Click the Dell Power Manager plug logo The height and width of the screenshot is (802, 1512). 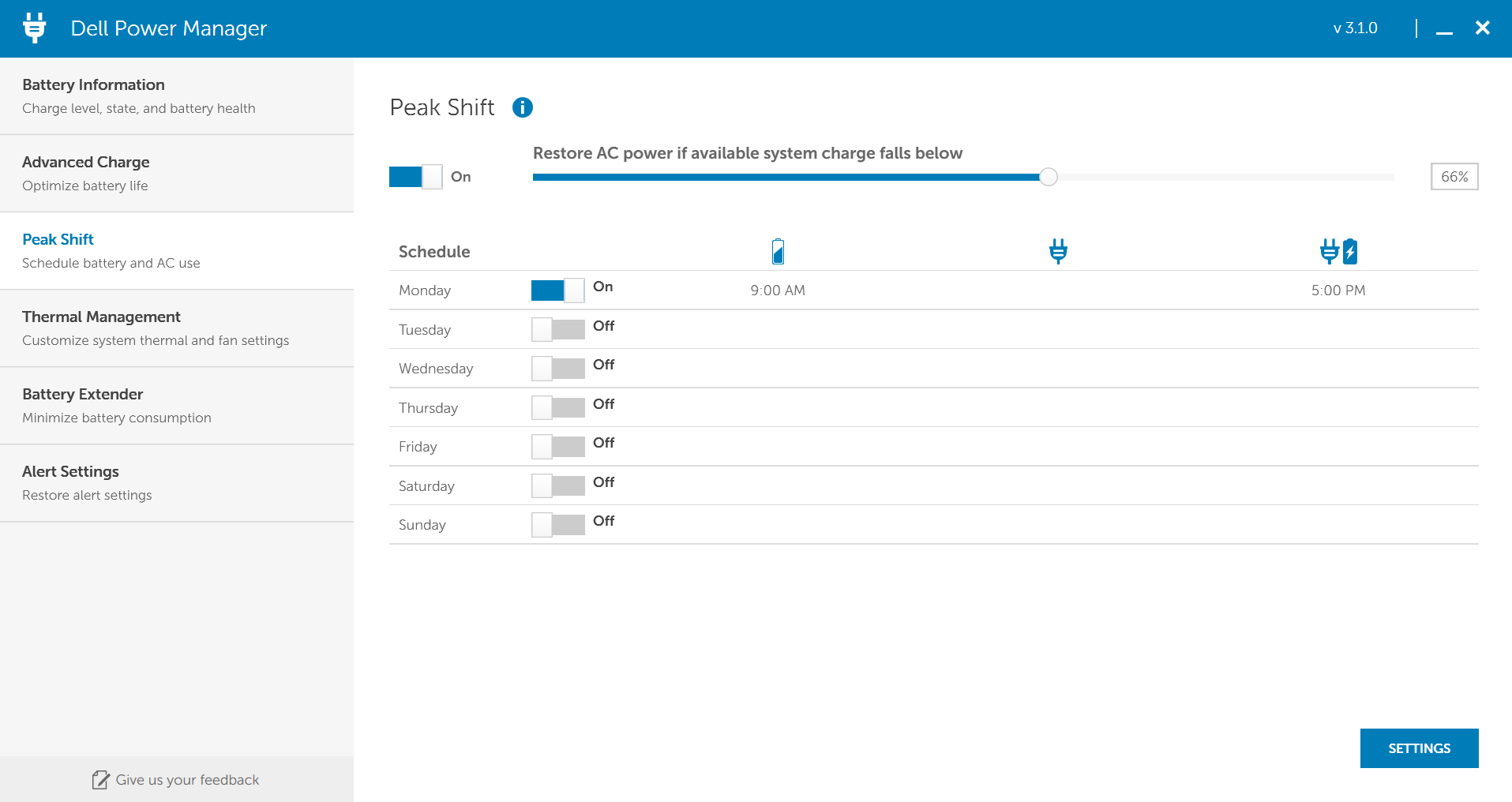pos(34,28)
